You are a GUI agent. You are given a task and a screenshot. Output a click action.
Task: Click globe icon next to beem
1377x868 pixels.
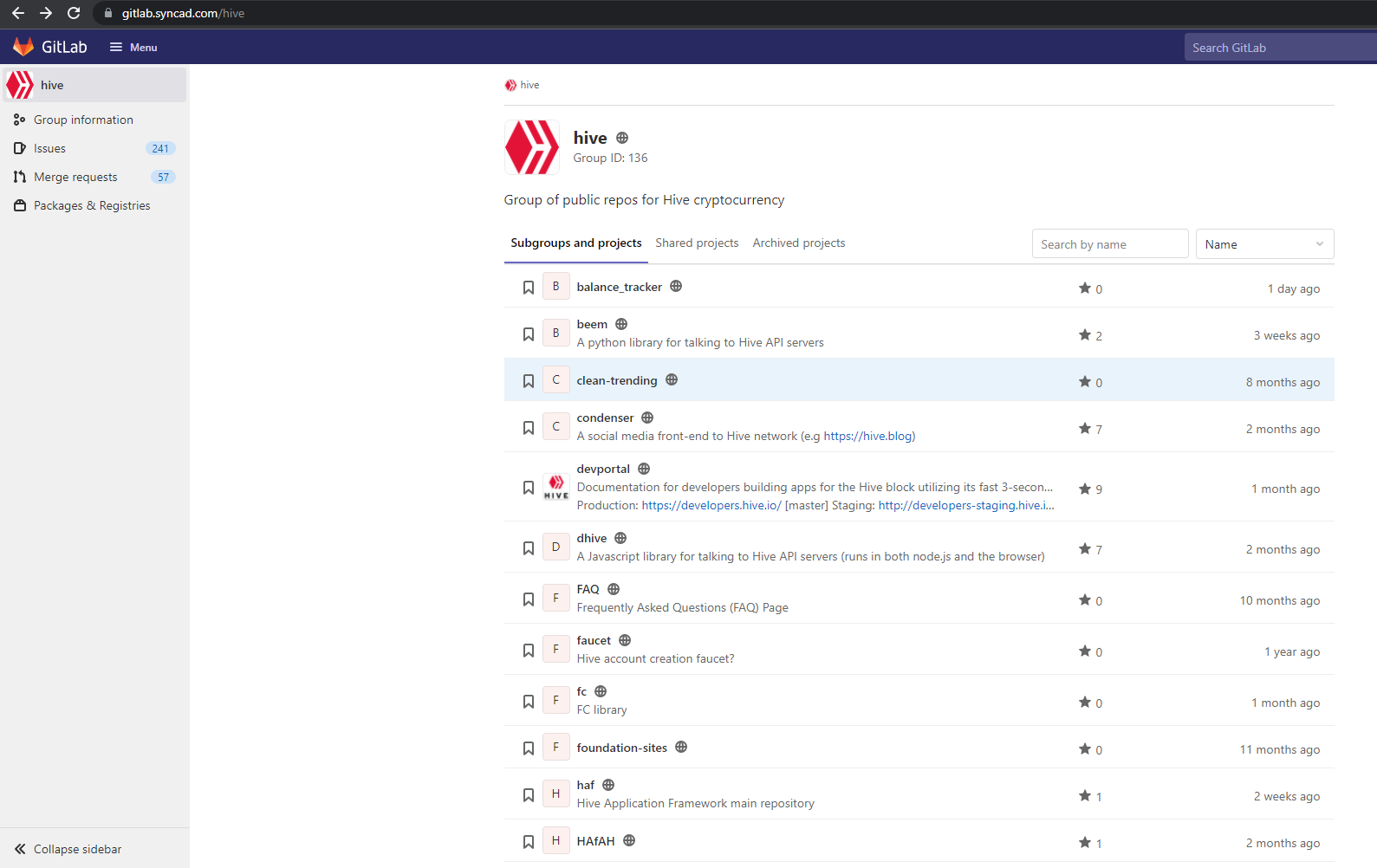[621, 324]
